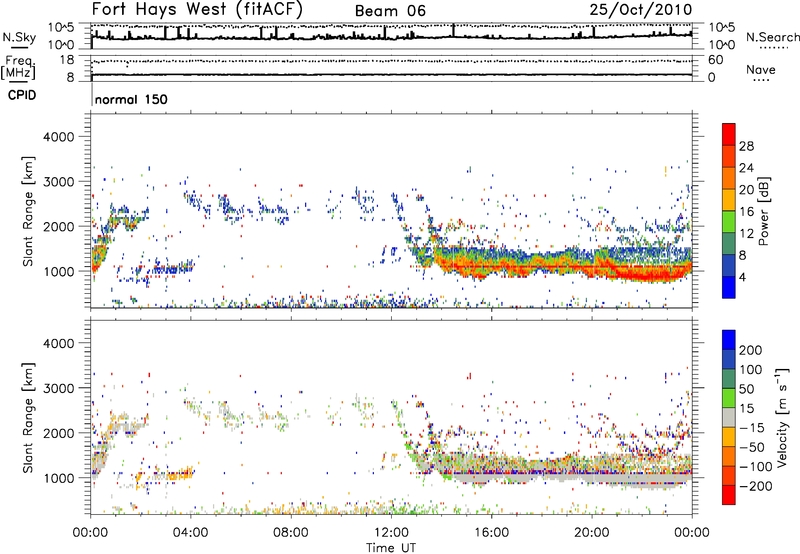Click the 'normal 150' CPID text
The image size is (800, 554).
coord(131,99)
